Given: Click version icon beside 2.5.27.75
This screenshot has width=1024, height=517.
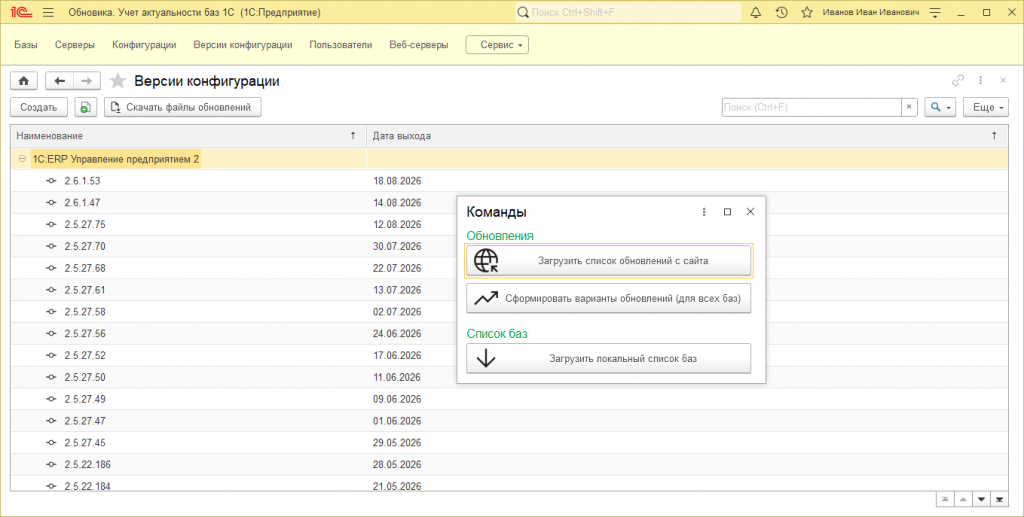Looking at the screenshot, I should click(x=52, y=225).
